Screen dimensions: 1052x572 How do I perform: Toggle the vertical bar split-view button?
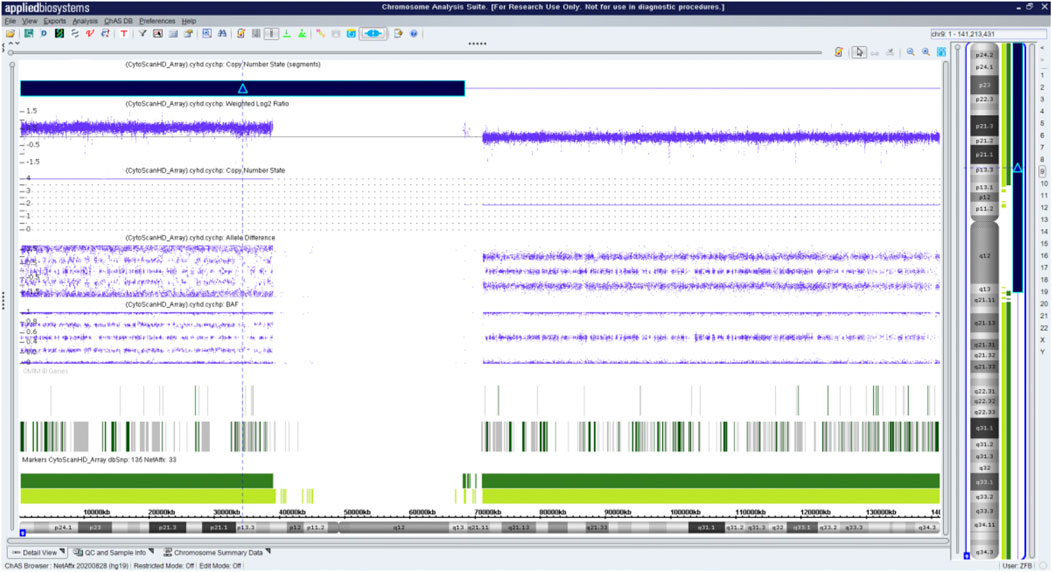point(271,34)
